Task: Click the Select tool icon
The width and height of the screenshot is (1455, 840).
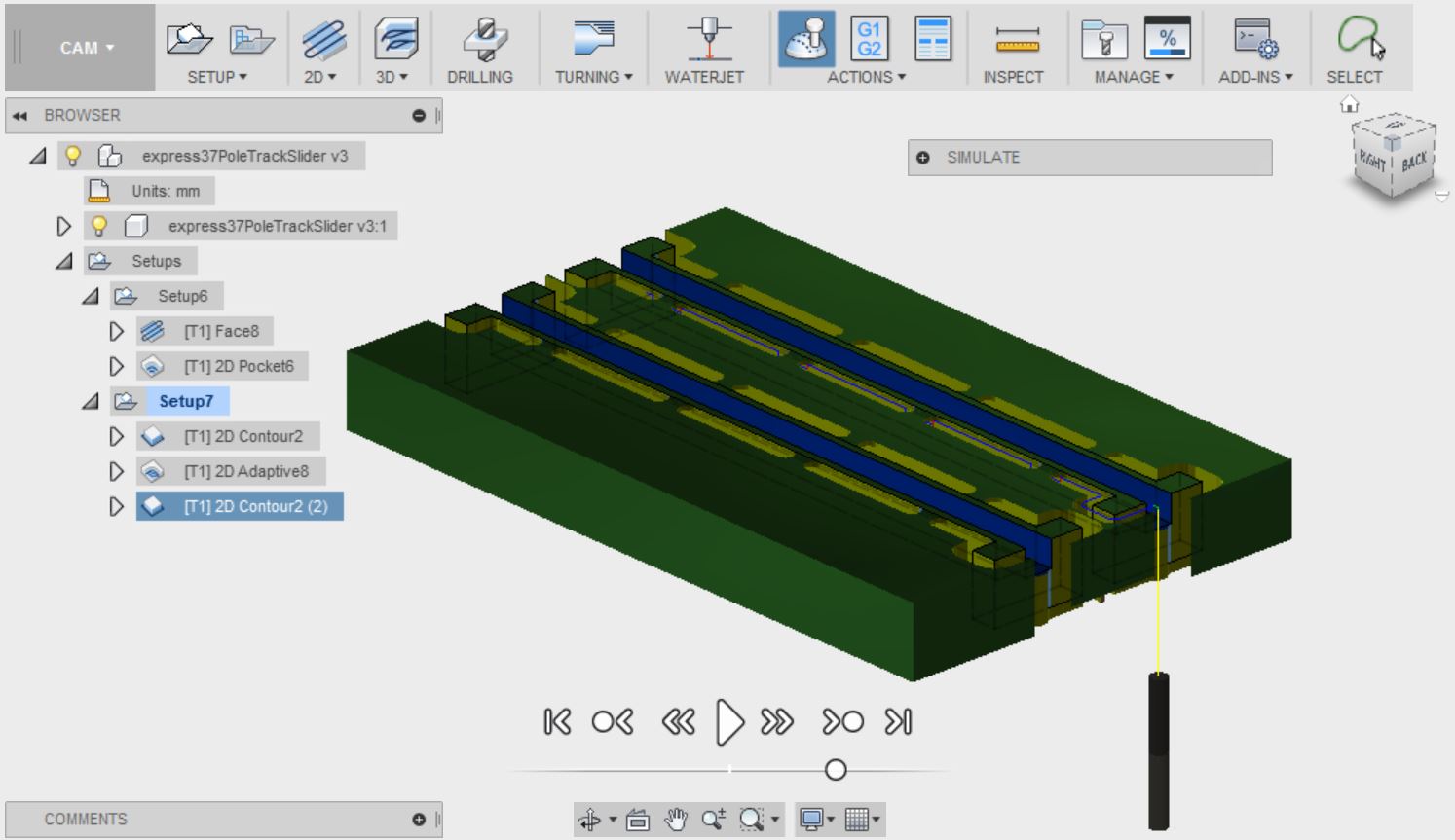Action: [1361, 39]
